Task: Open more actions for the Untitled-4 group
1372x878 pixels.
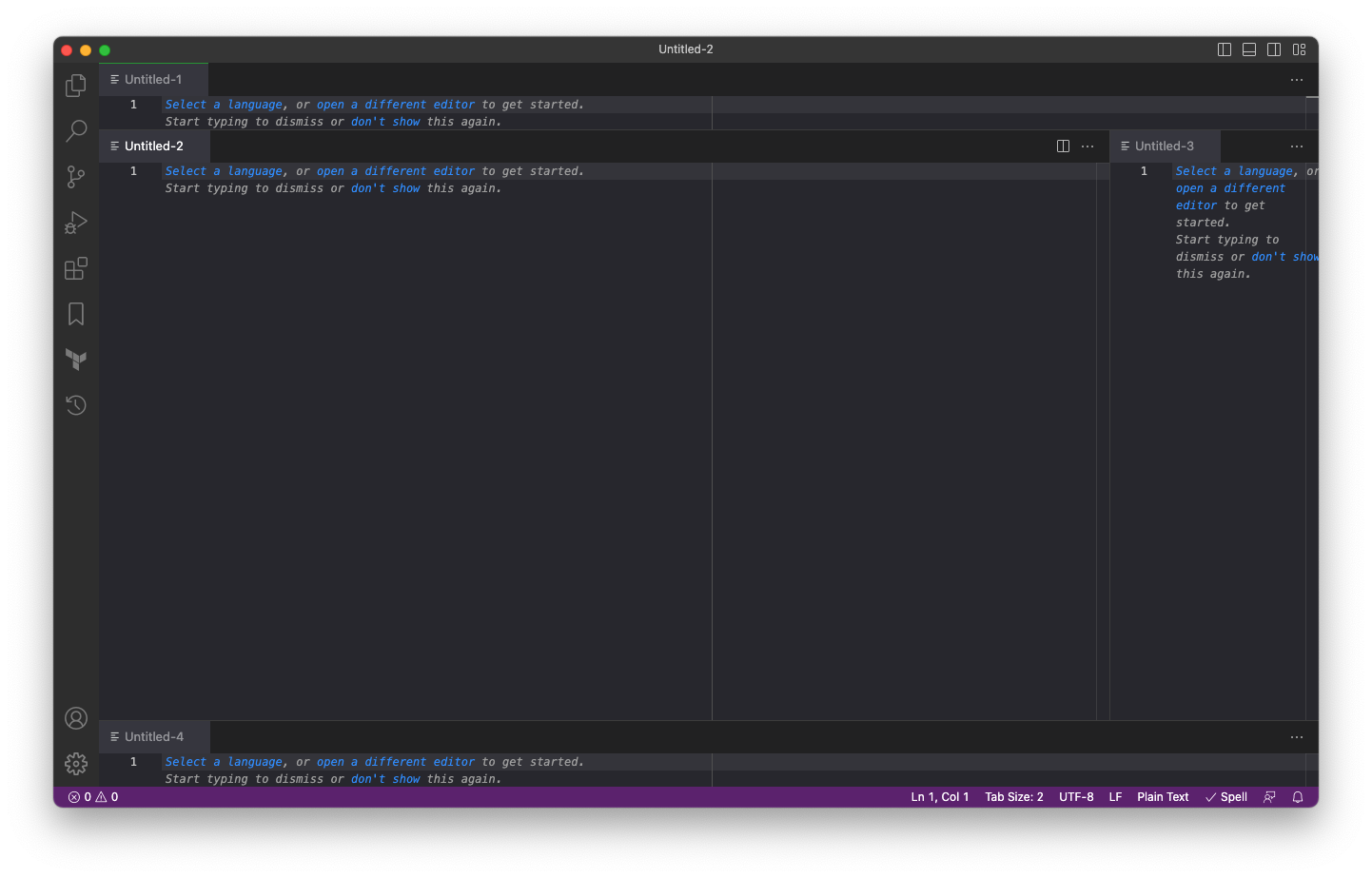Action: click(1296, 736)
